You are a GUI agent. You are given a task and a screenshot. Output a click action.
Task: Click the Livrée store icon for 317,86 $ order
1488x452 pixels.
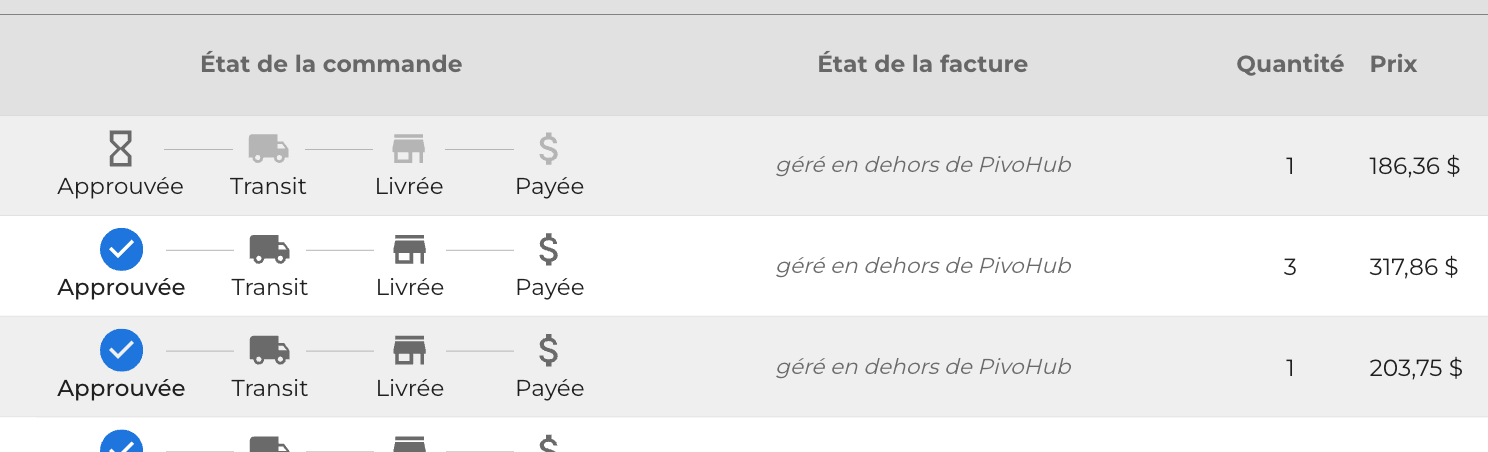tap(409, 250)
